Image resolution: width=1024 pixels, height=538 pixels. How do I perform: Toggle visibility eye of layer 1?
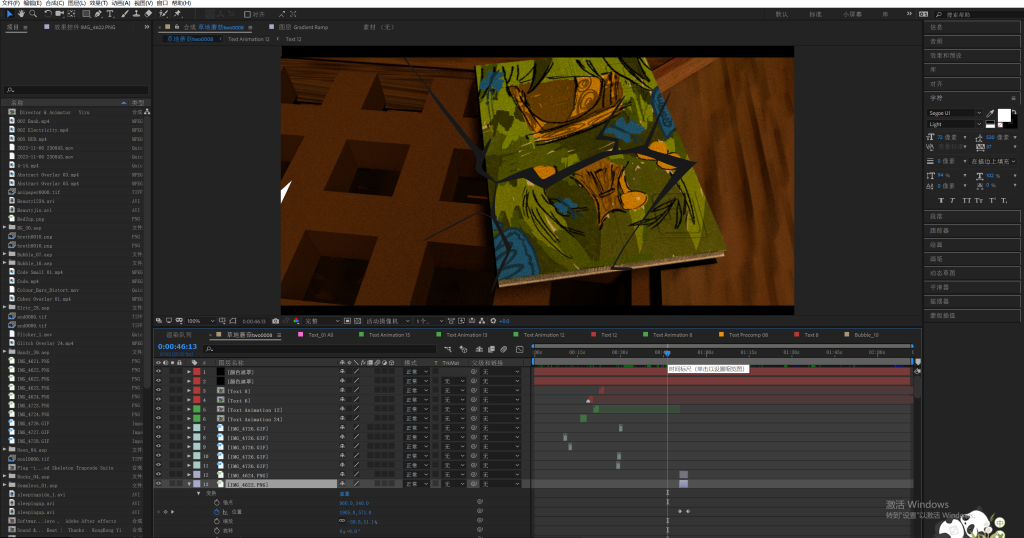pos(158,372)
